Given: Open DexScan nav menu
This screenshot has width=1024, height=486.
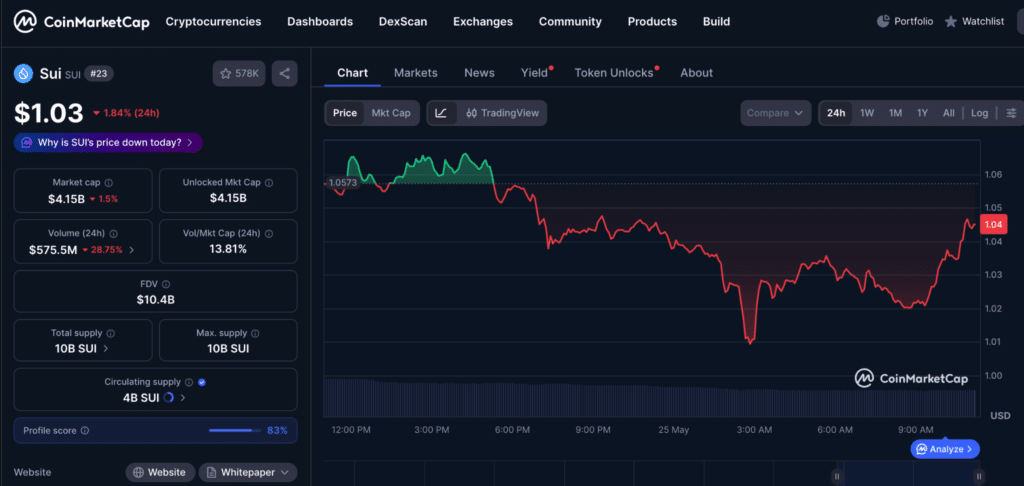Looking at the screenshot, I should (x=403, y=22).
